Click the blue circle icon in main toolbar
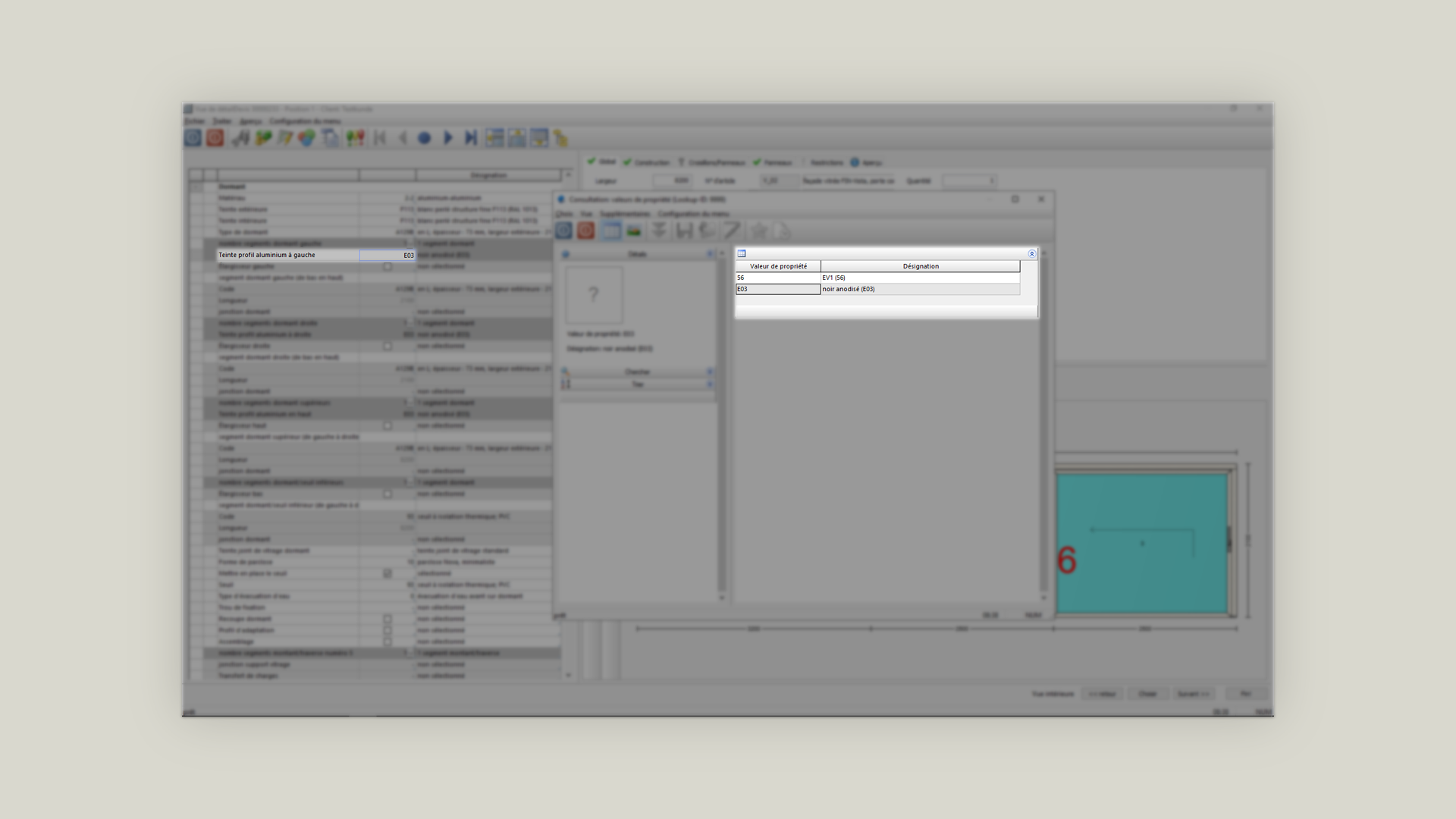1456x819 pixels. tap(425, 138)
